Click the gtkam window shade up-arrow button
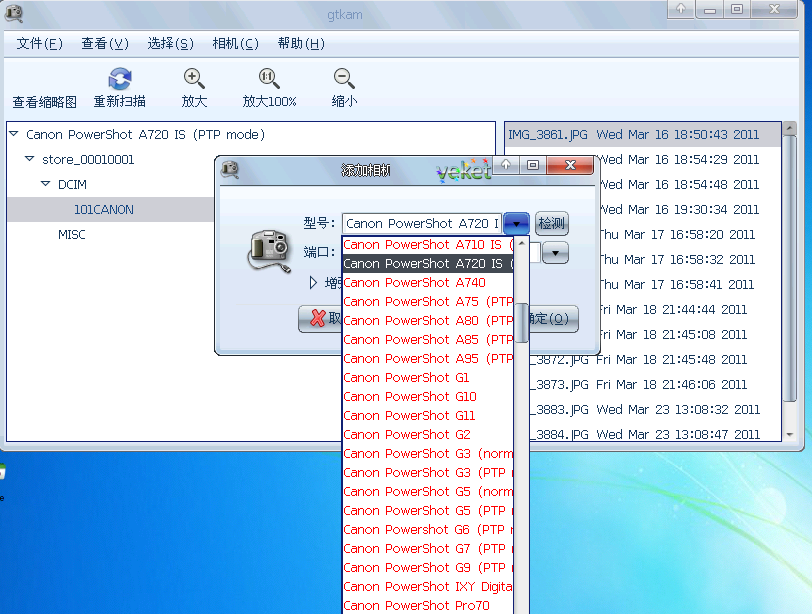Screen dimensions: 812x614 click(x=681, y=9)
